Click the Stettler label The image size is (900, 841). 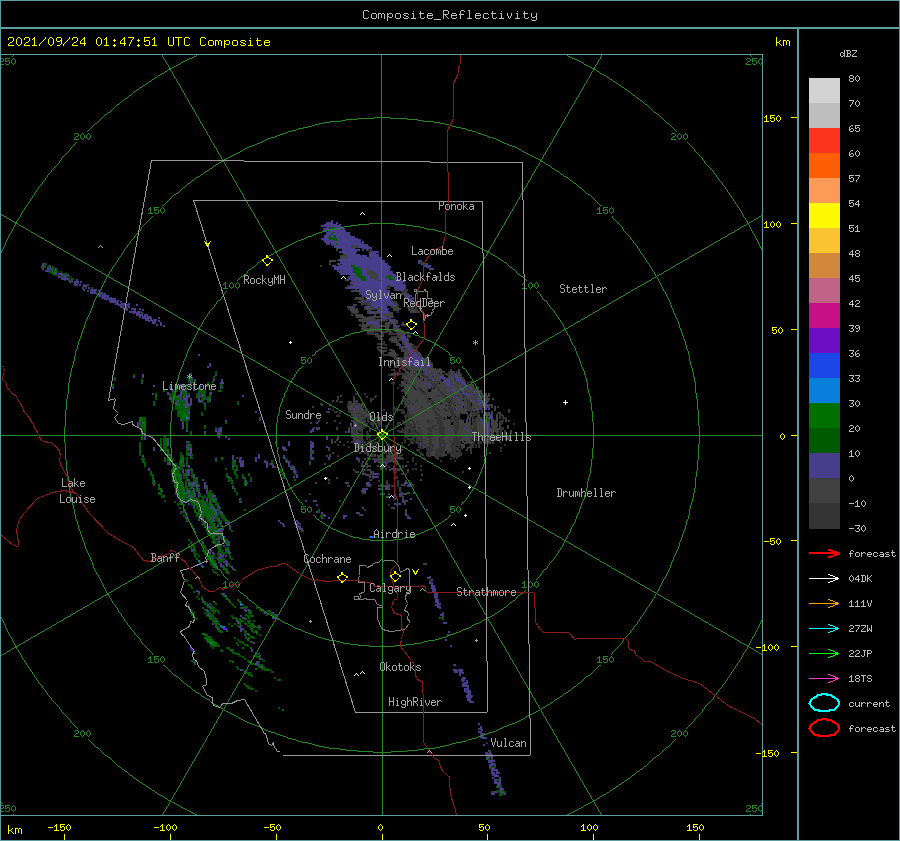point(583,289)
